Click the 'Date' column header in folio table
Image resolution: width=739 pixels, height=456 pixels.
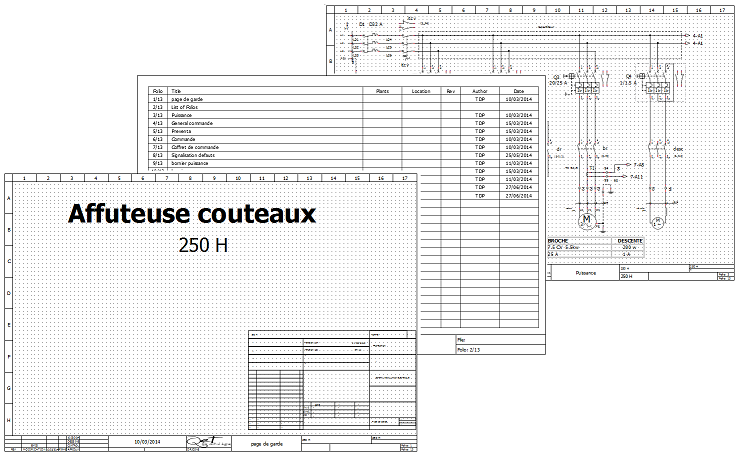click(518, 91)
